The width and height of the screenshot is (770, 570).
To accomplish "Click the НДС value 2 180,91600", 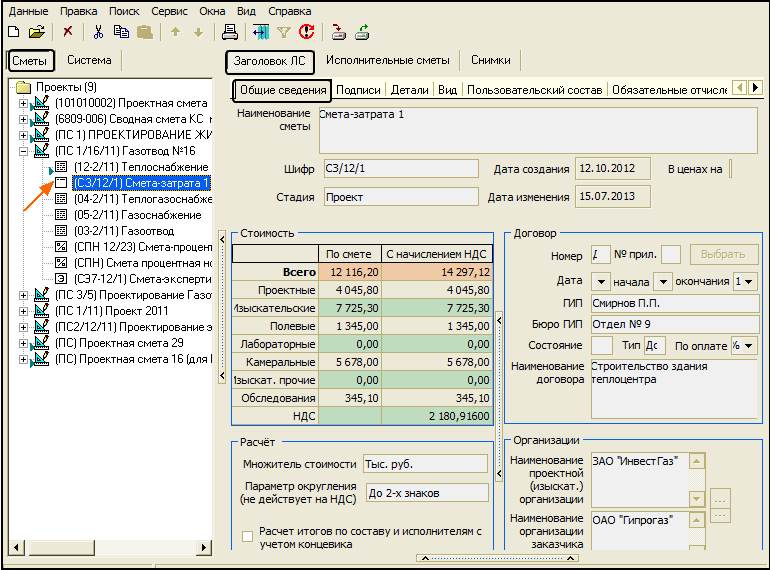I will click(437, 416).
